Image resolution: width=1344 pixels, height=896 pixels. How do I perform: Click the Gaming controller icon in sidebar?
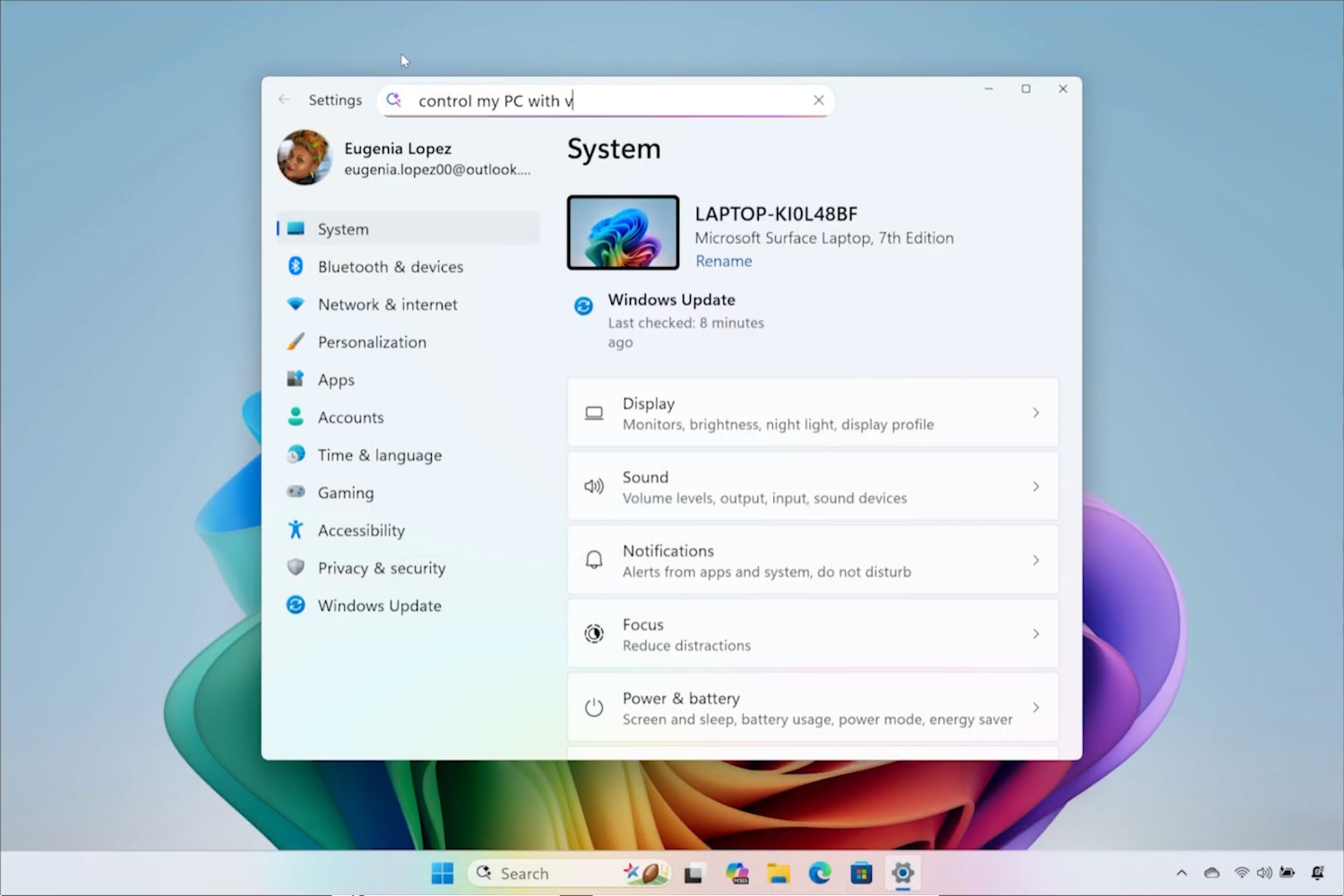click(296, 492)
